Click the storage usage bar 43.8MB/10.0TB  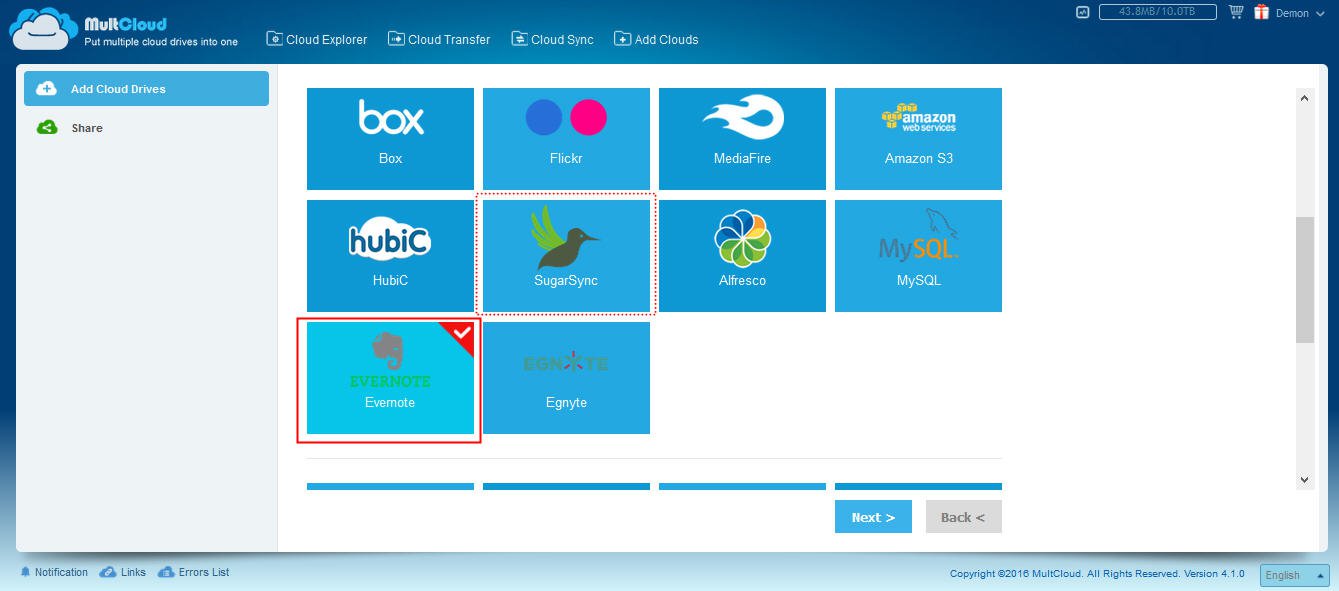pyautogui.click(x=1158, y=12)
